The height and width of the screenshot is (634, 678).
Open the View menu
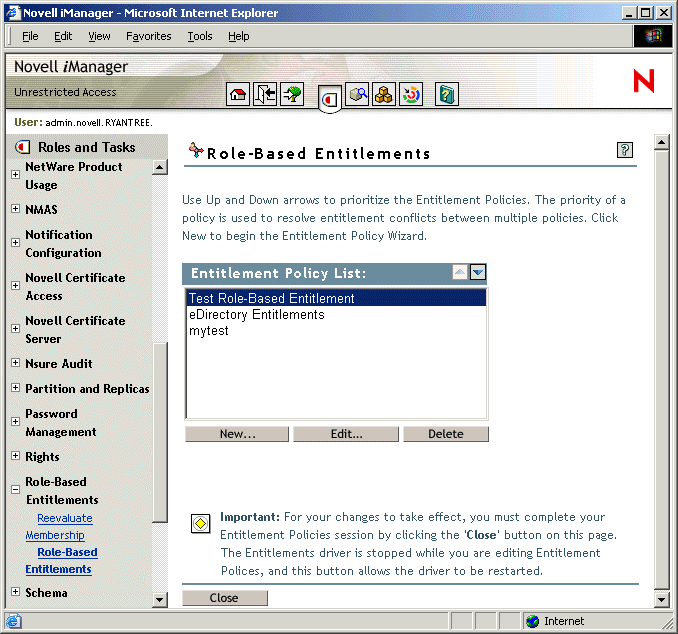point(99,36)
